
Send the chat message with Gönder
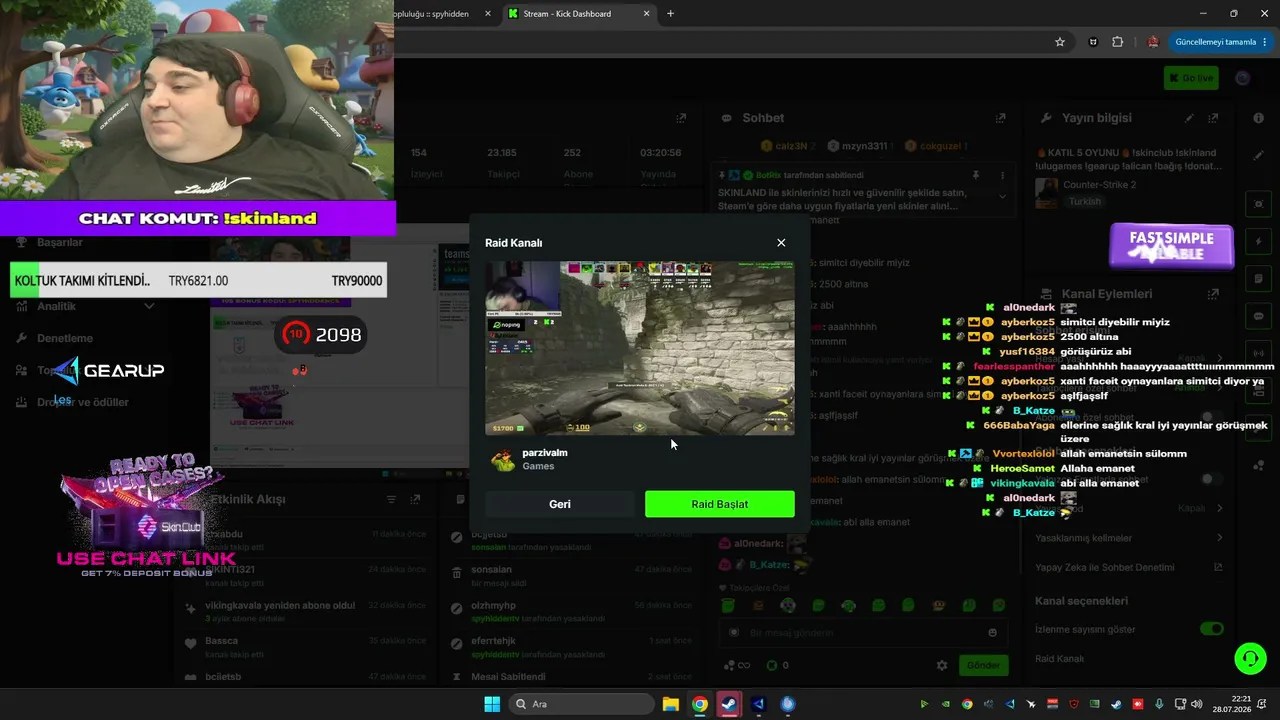coord(983,665)
